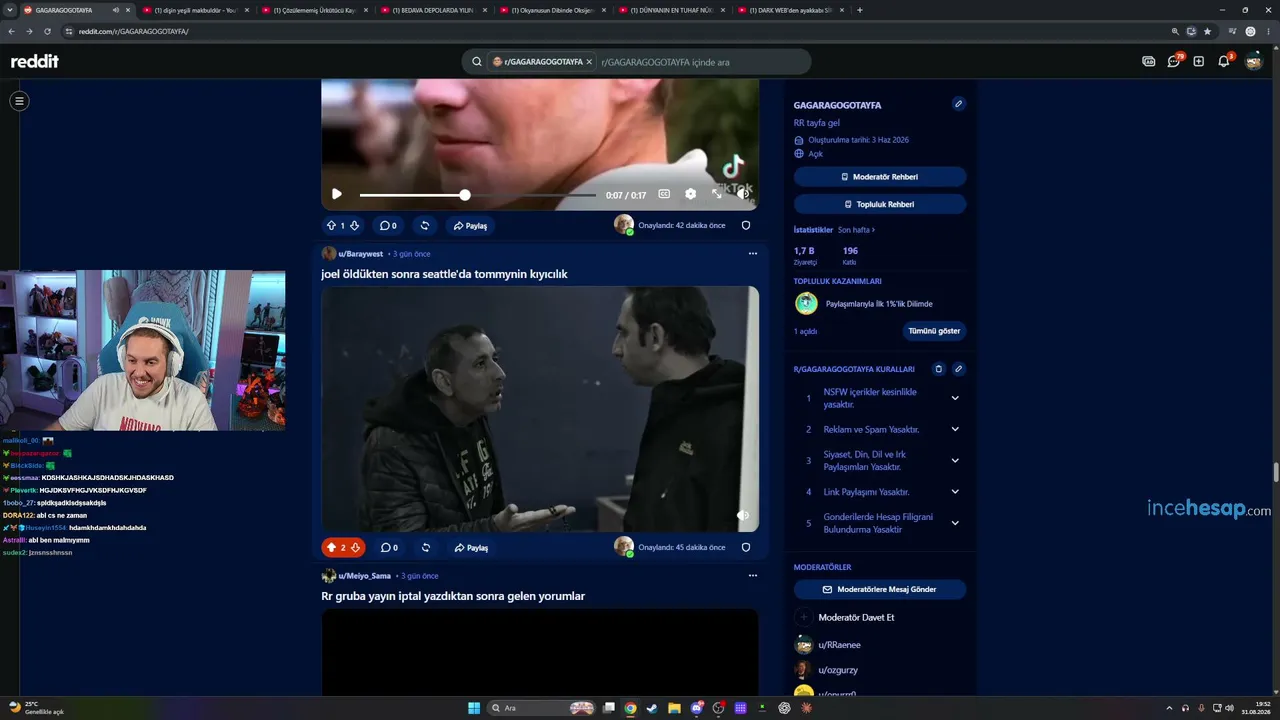This screenshot has width=1280, height=720.
Task: Open the Moderatör Rehberi button
Action: tap(880, 177)
